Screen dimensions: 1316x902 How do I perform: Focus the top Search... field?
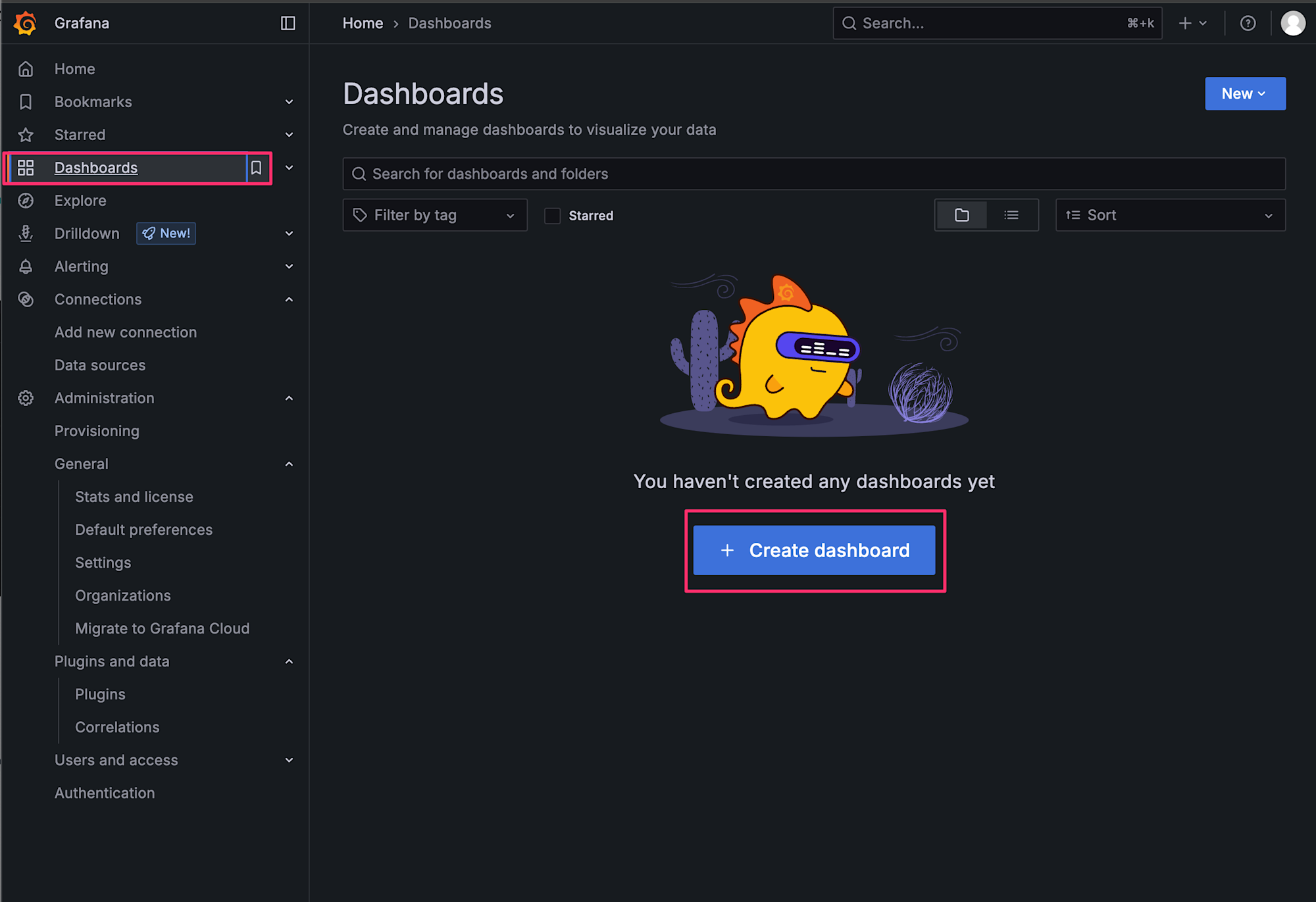click(x=997, y=23)
